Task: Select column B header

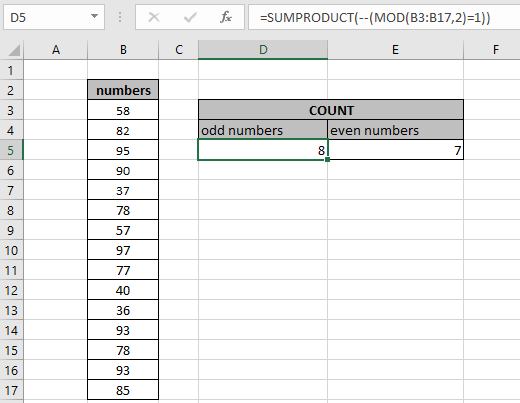Action: point(123,50)
